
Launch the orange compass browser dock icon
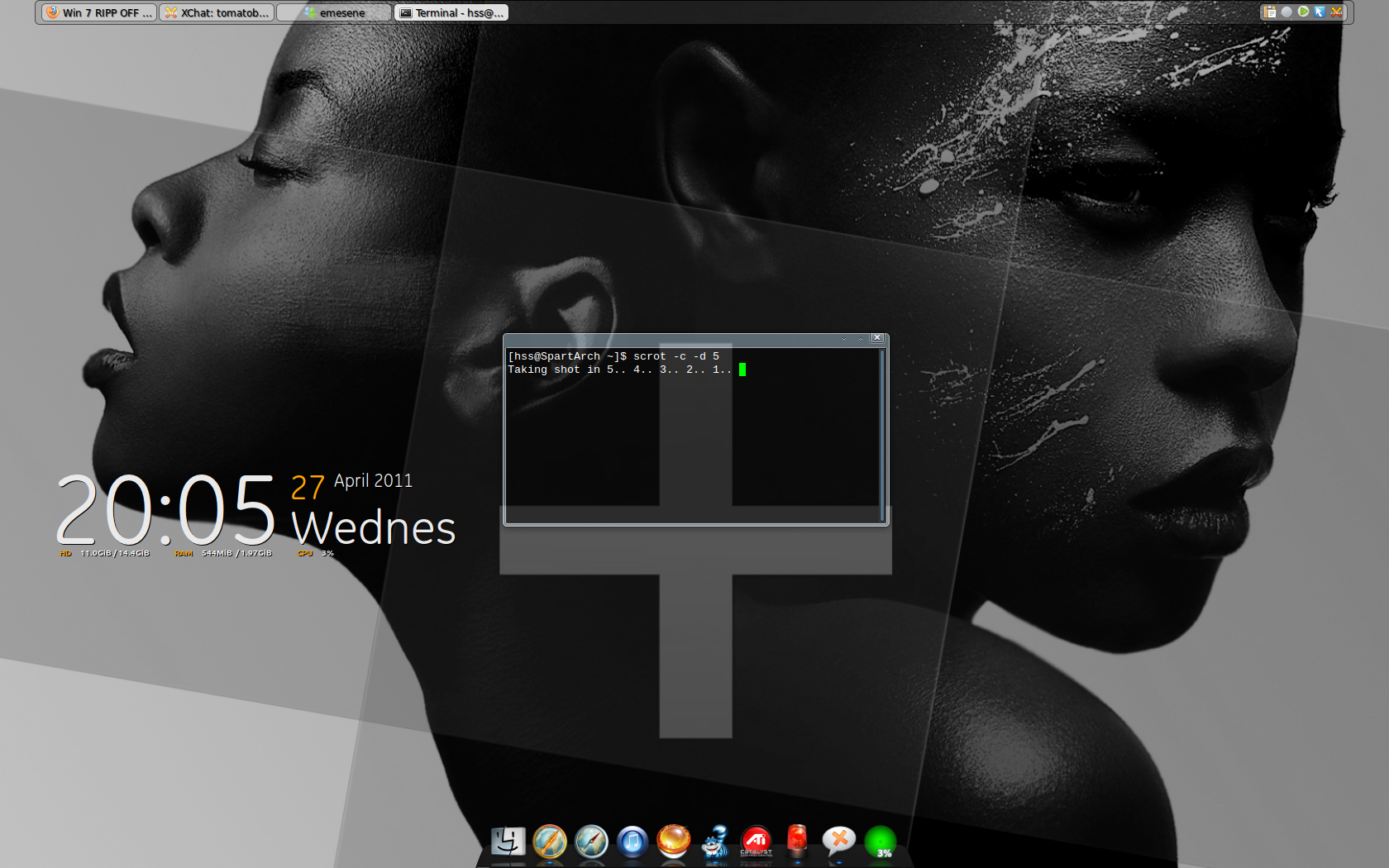tap(550, 842)
